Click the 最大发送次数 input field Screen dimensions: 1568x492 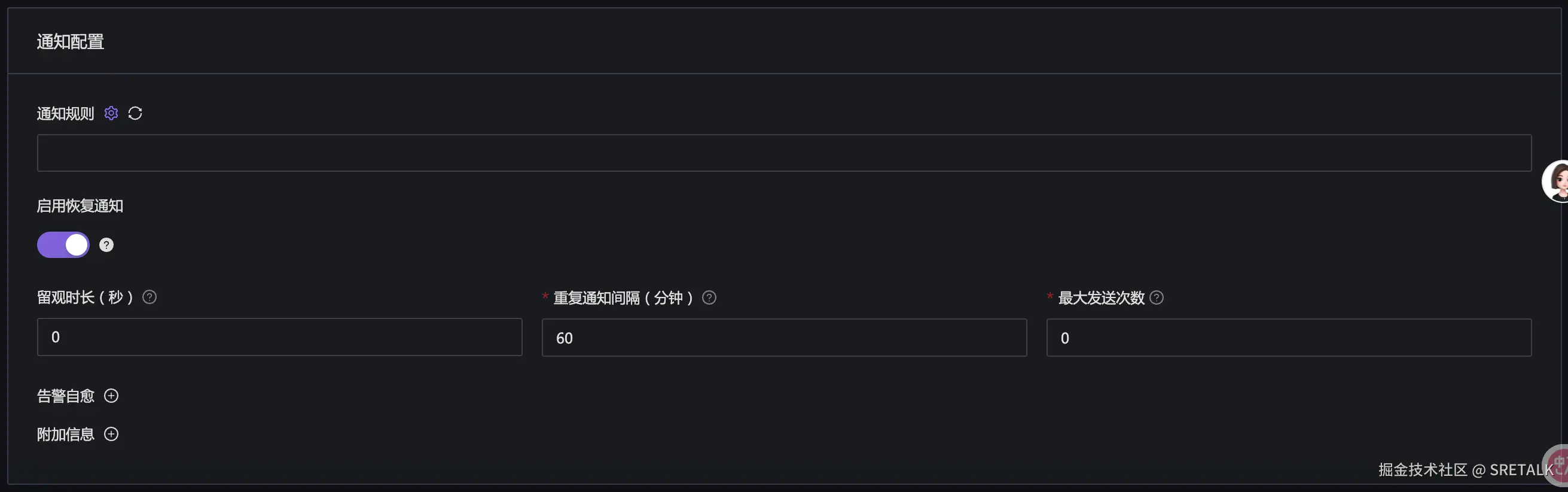[x=1289, y=338]
